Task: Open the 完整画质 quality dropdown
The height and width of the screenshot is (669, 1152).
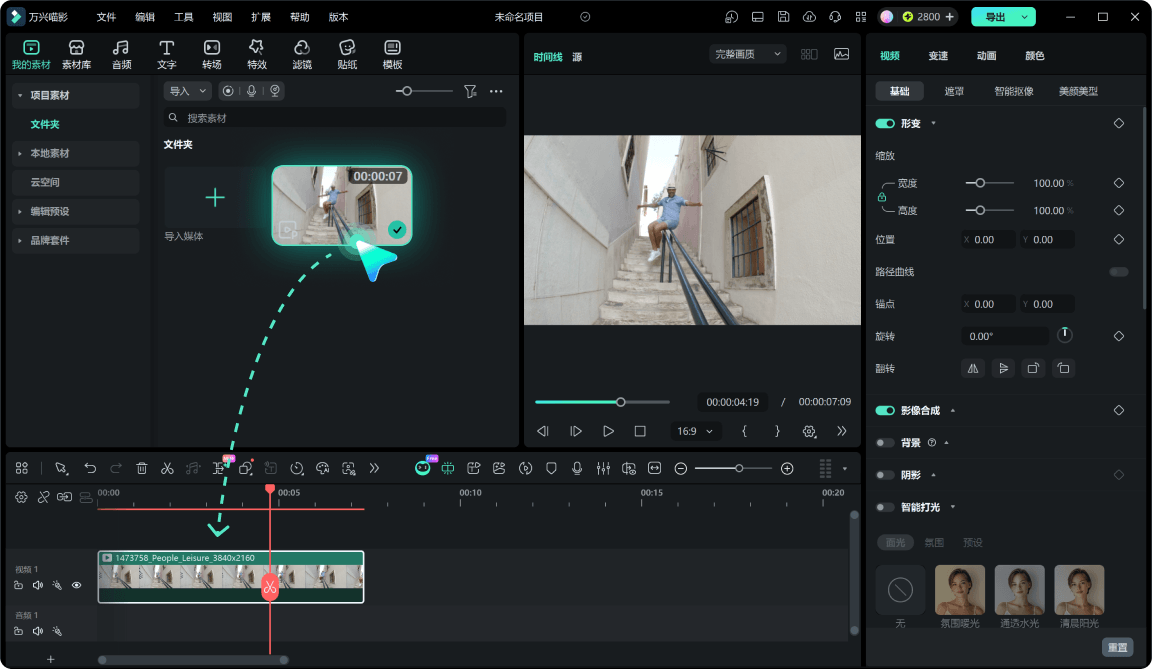Action: click(747, 54)
